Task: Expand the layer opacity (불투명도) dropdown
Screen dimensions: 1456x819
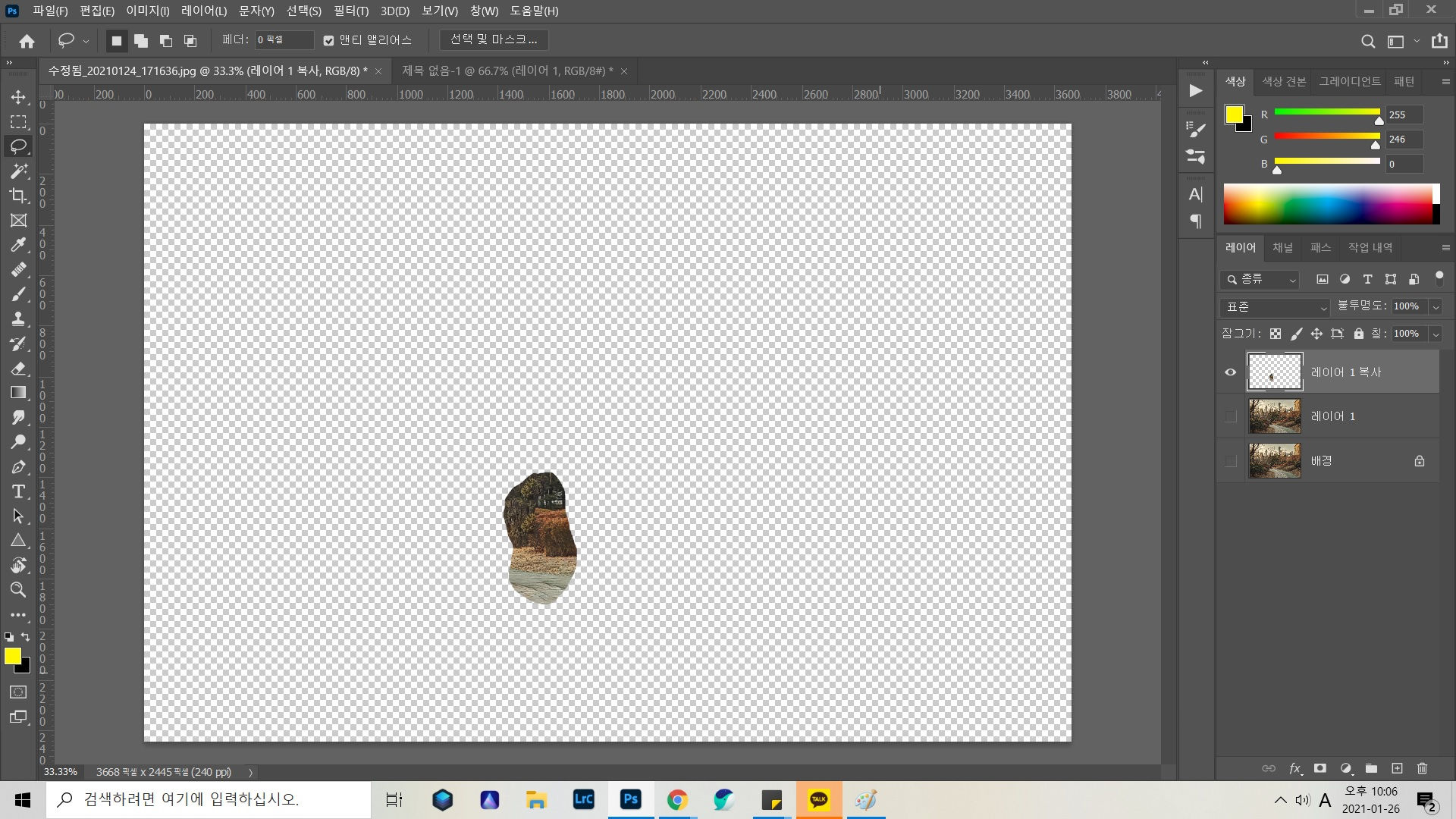Action: pyautogui.click(x=1435, y=307)
